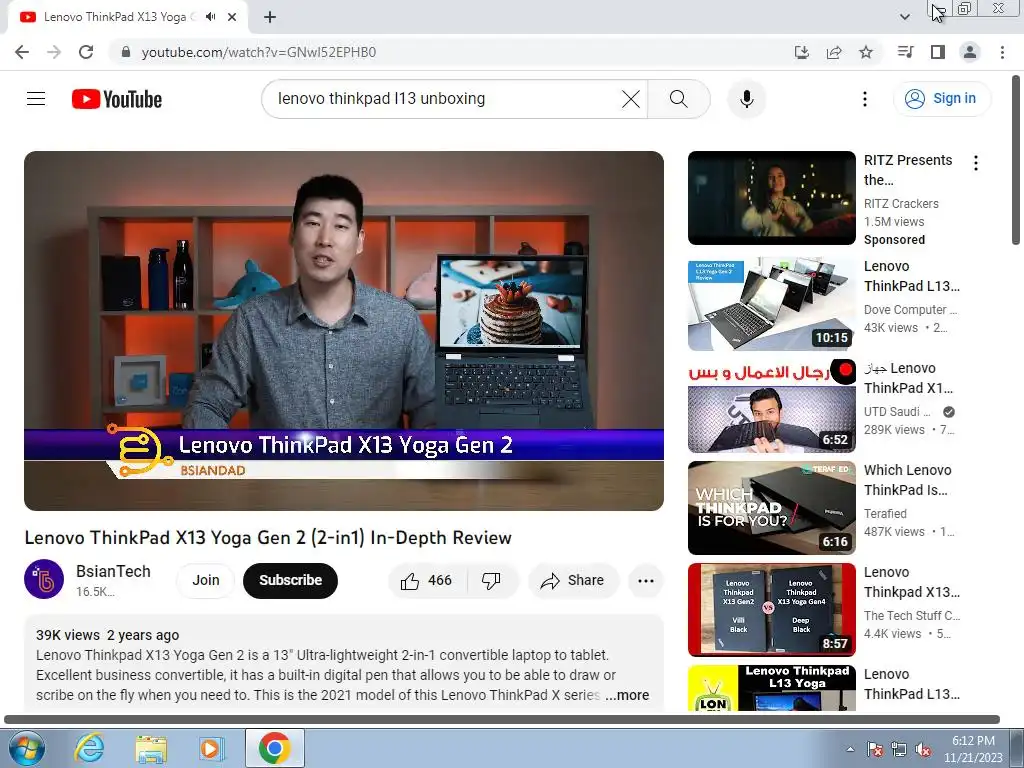1024x768 pixels.
Task: Click the UTD Saudi channel name
Action: (897, 412)
